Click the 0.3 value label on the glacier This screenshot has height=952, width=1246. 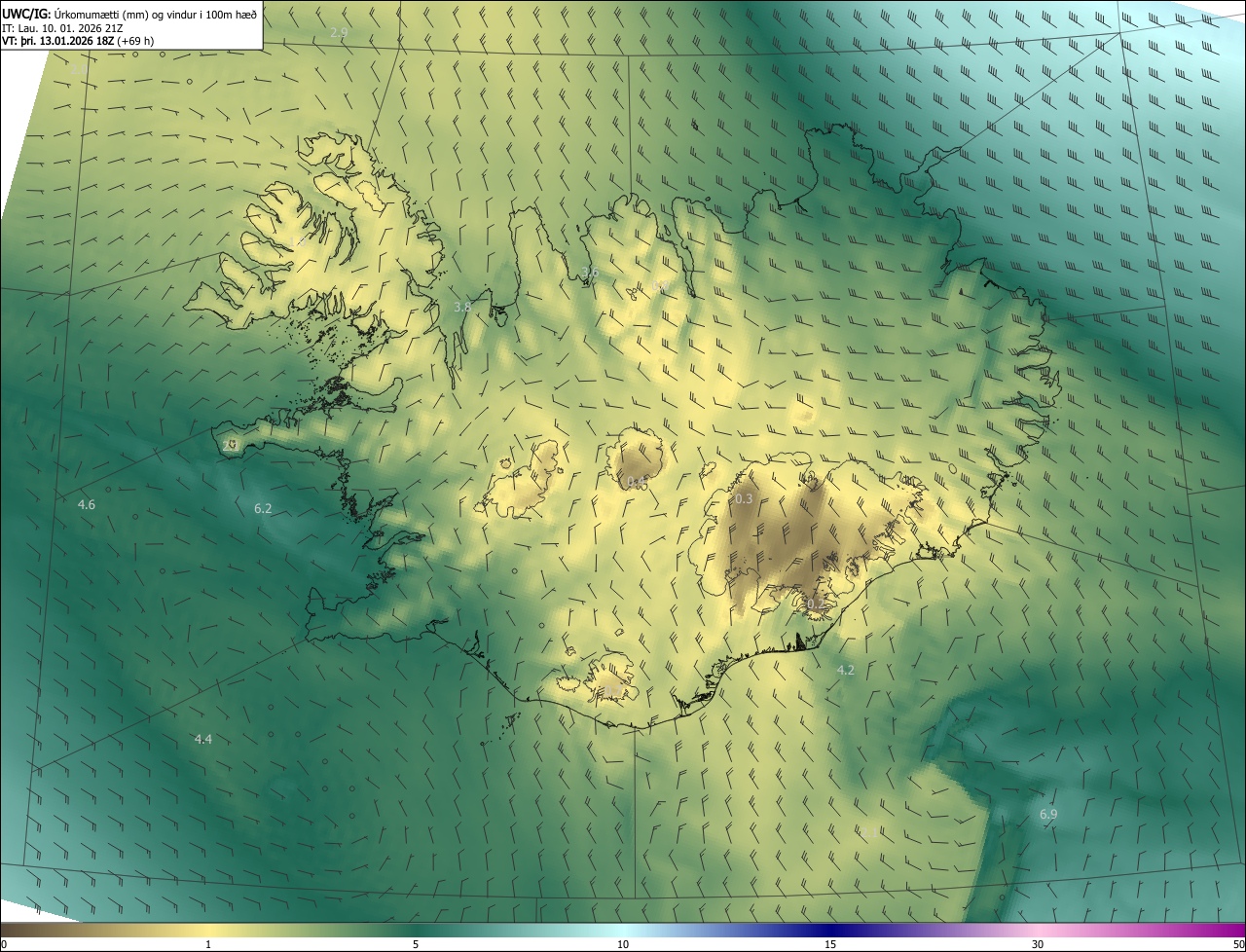[x=744, y=498]
